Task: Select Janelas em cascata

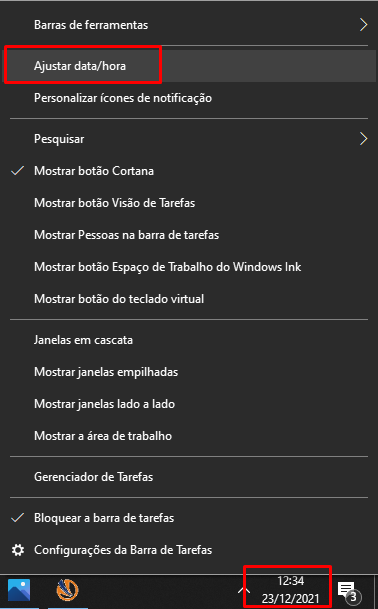Action: point(189,340)
